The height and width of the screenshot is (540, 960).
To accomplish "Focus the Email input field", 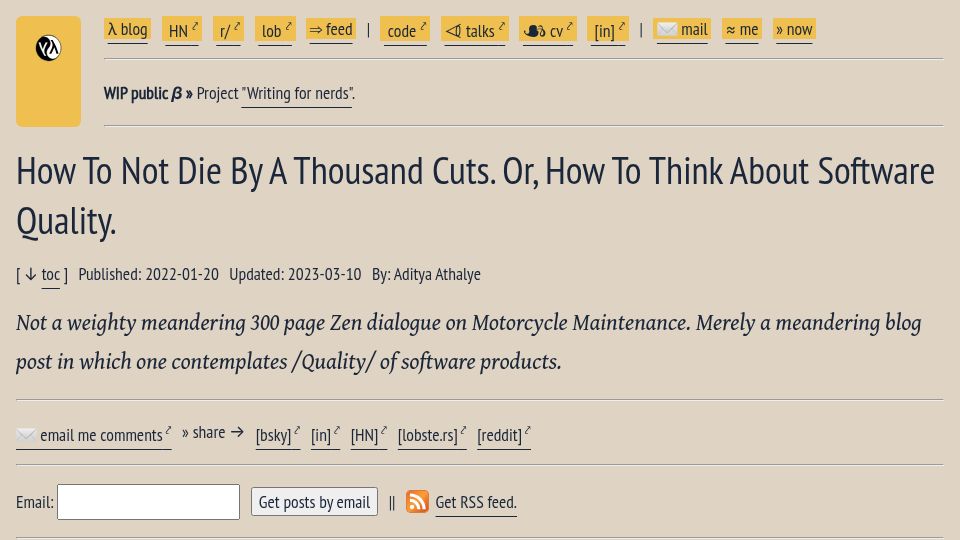I will point(148,502).
